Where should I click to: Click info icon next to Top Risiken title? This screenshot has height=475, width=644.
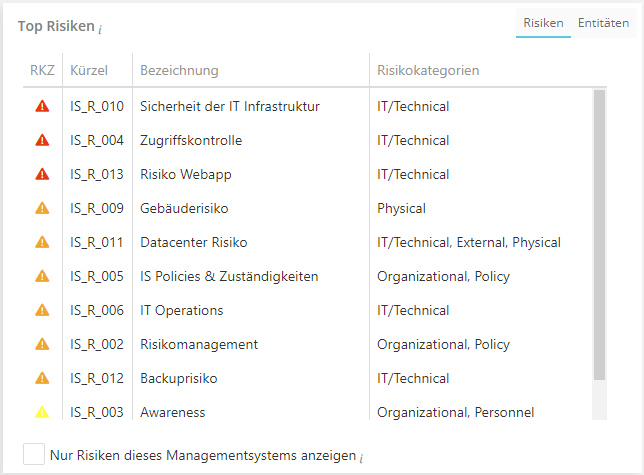click(x=100, y=29)
